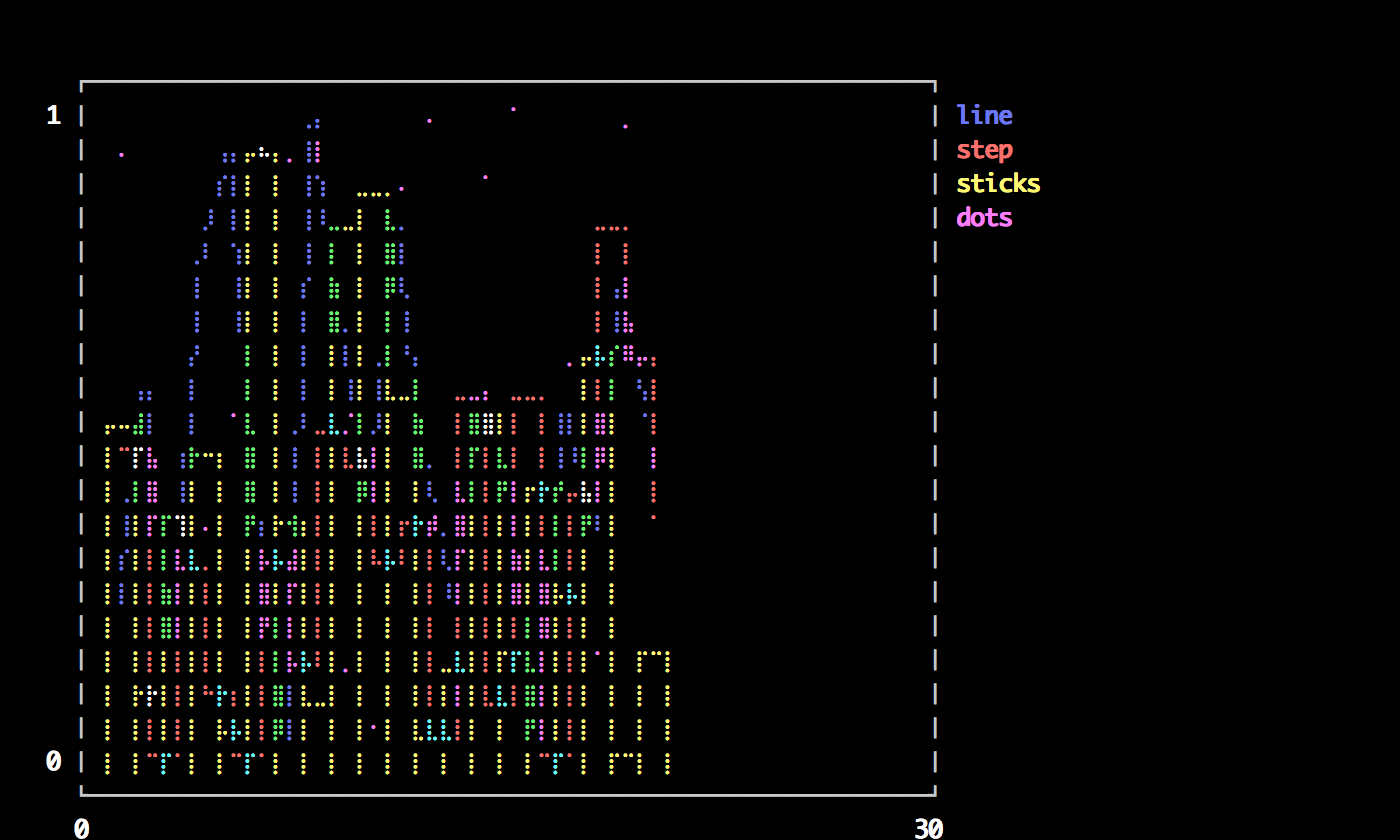This screenshot has height=840, width=1400.
Task: Click the y-axis label '1'
Action: 53,116
